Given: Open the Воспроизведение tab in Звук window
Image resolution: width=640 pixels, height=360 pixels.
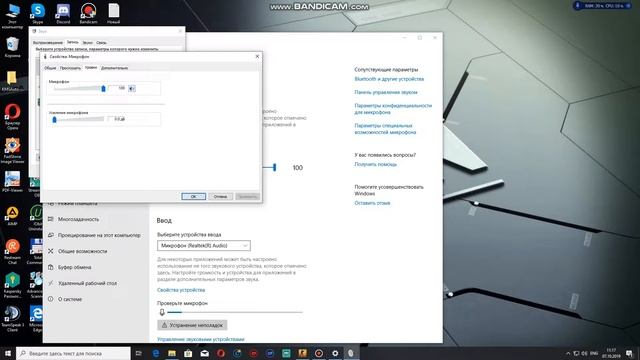Looking at the screenshot, I should [x=48, y=42].
